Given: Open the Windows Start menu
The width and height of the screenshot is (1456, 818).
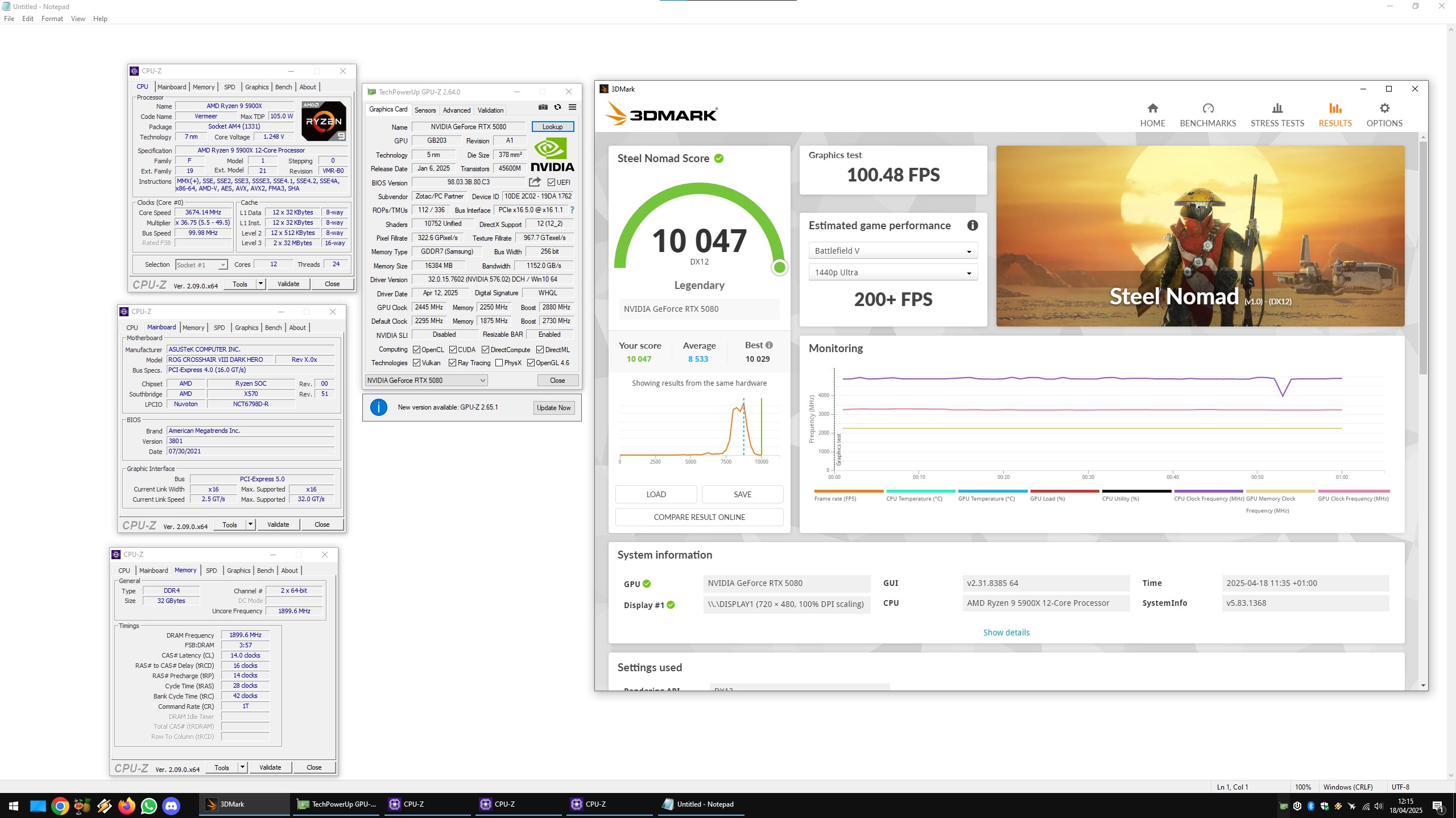Looking at the screenshot, I should click(x=14, y=805).
